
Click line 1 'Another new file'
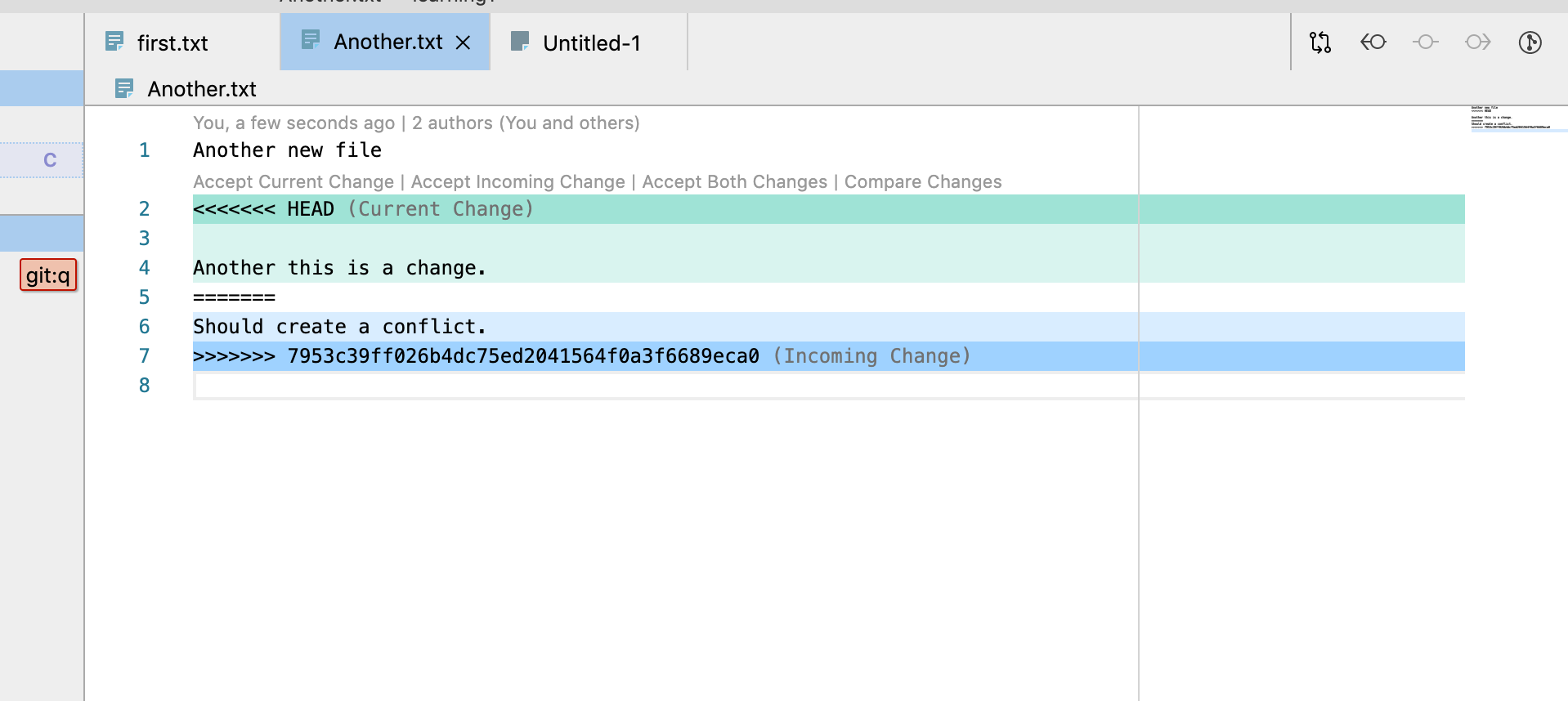[287, 150]
